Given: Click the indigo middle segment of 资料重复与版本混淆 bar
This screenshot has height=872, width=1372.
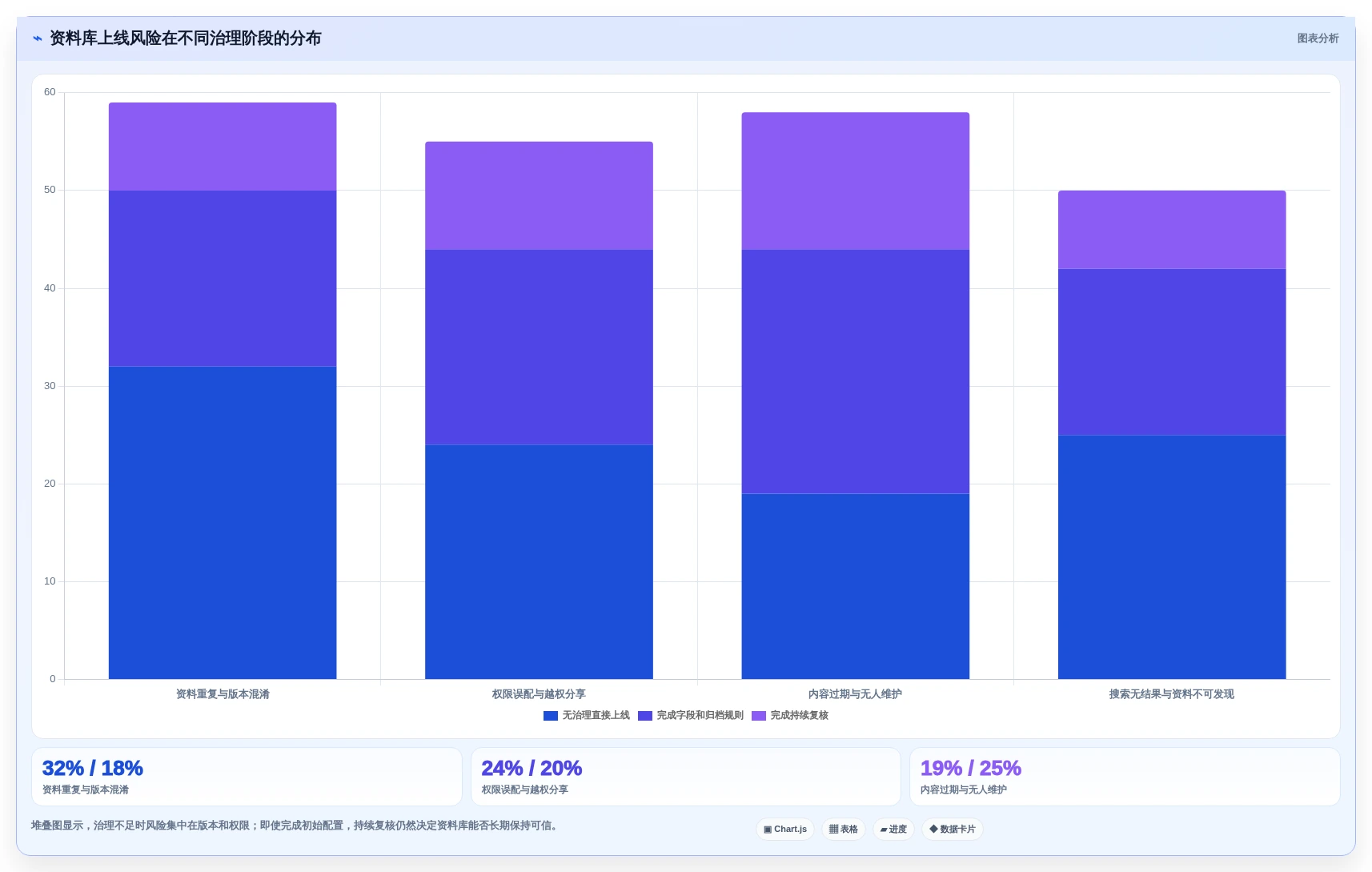Looking at the screenshot, I should point(223,279).
